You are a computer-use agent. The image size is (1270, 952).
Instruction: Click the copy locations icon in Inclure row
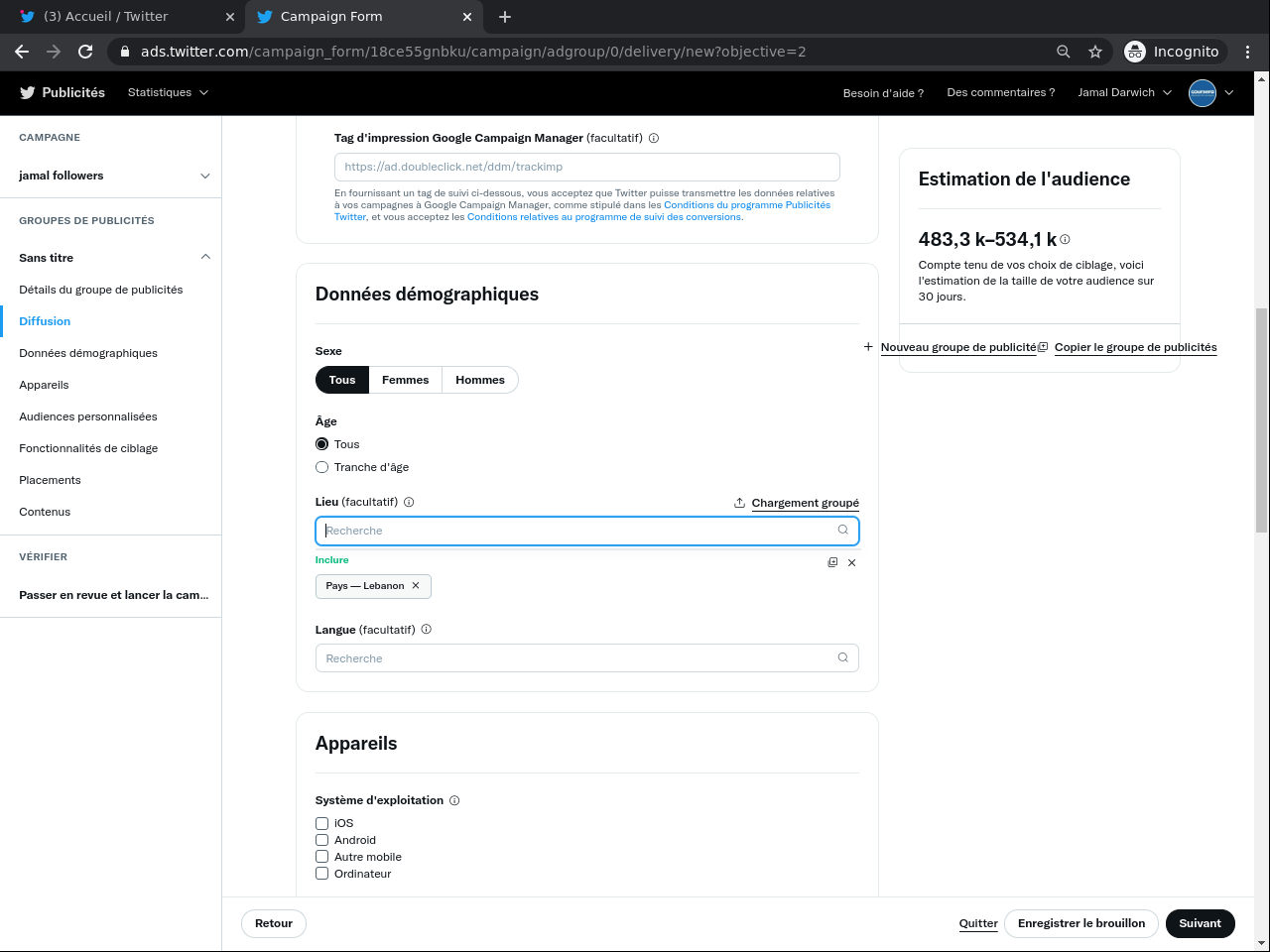832,562
